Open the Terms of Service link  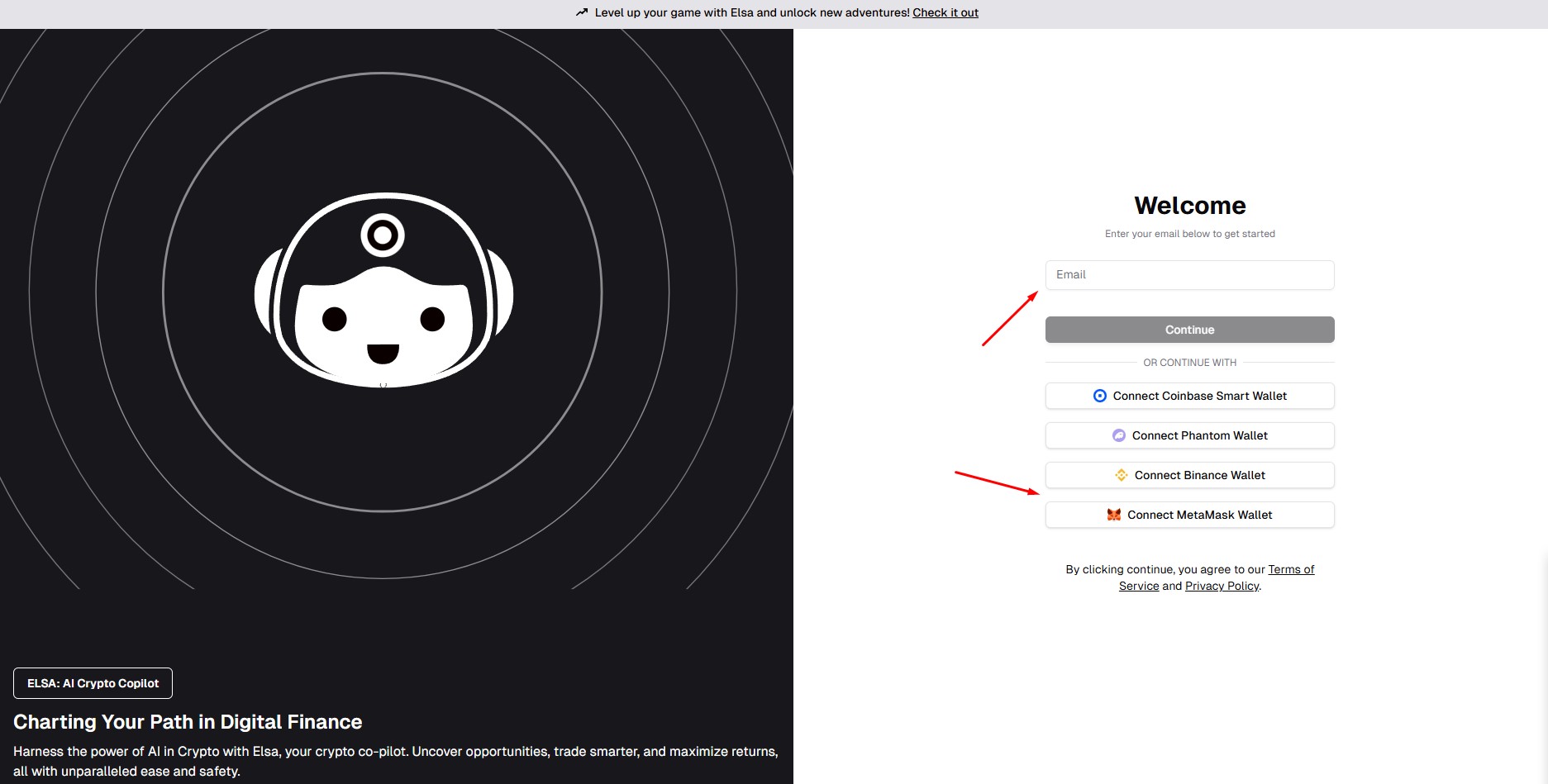(1290, 569)
